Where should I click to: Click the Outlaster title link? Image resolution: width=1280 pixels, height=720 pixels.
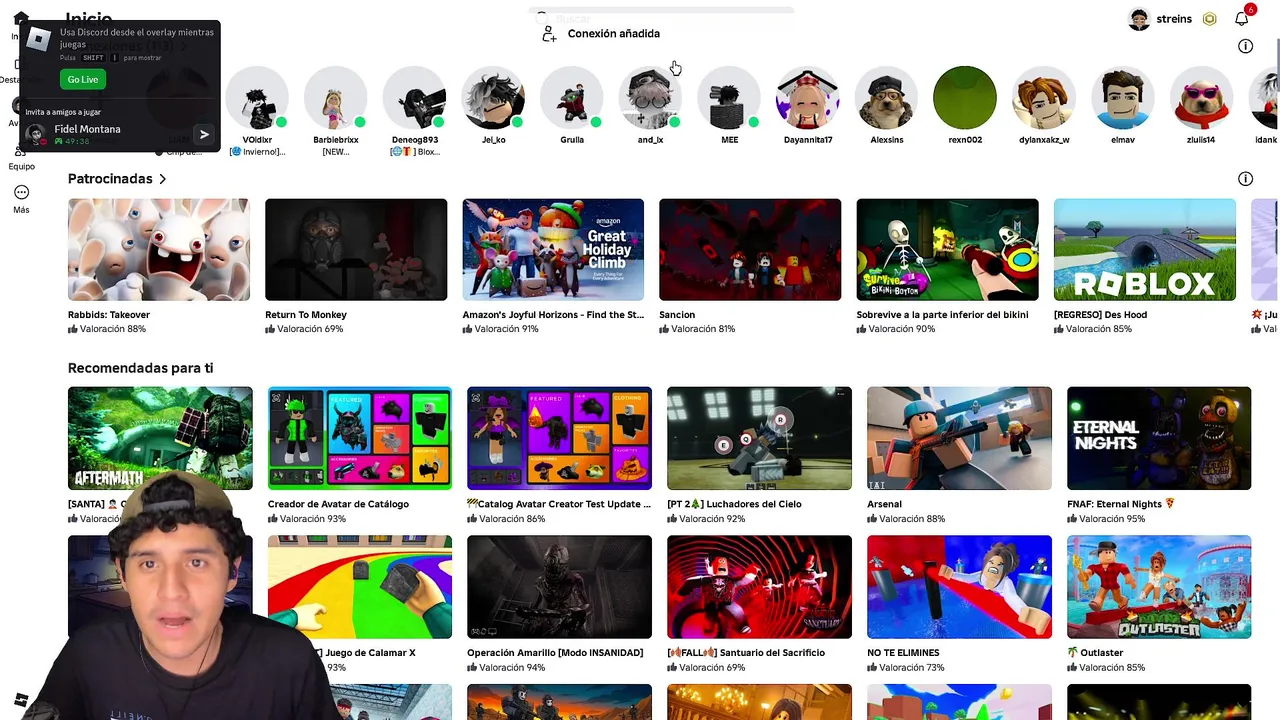pyautogui.click(x=1102, y=653)
